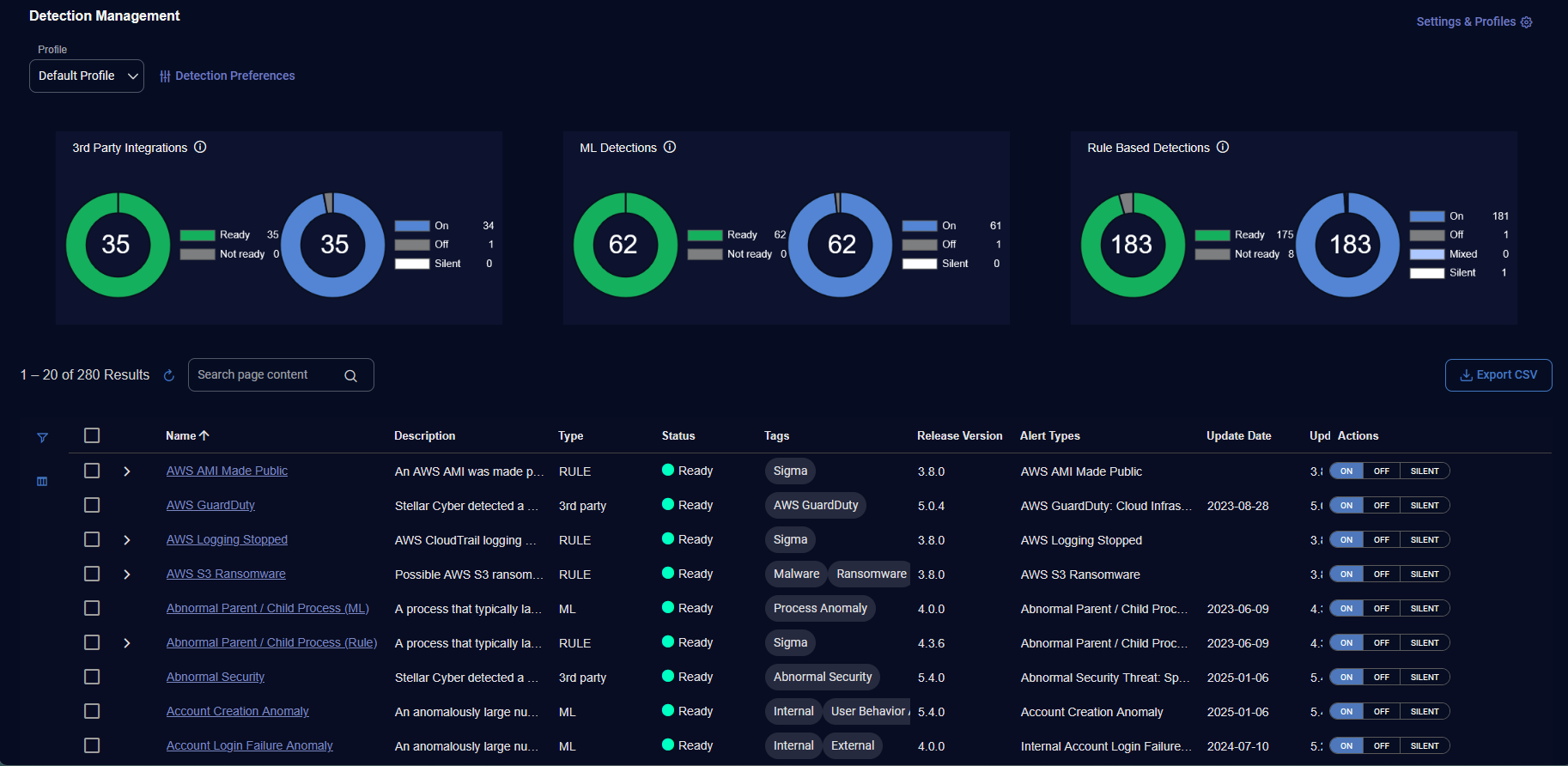Check the AWS GuardDuty row

92,505
